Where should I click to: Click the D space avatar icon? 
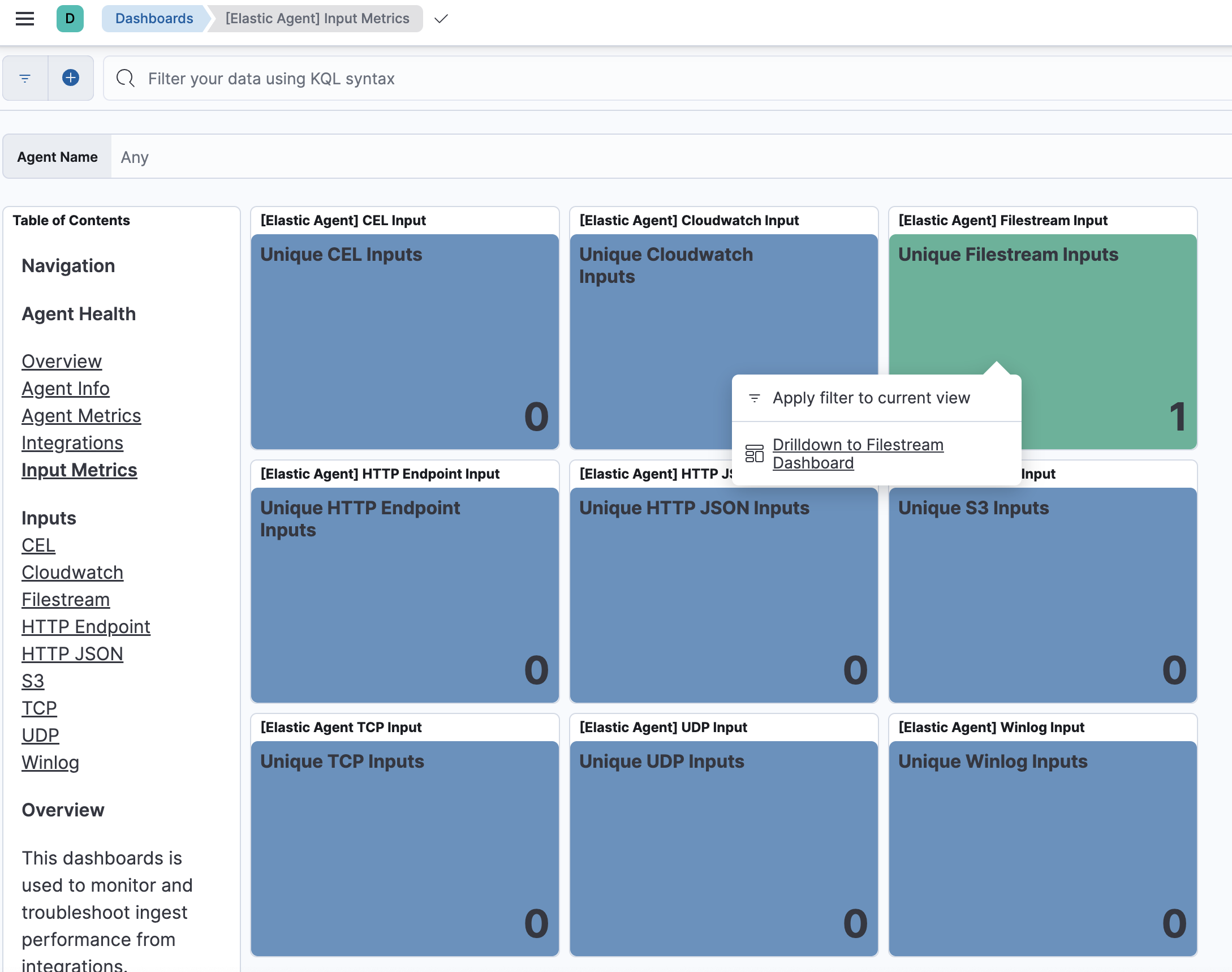[x=70, y=19]
